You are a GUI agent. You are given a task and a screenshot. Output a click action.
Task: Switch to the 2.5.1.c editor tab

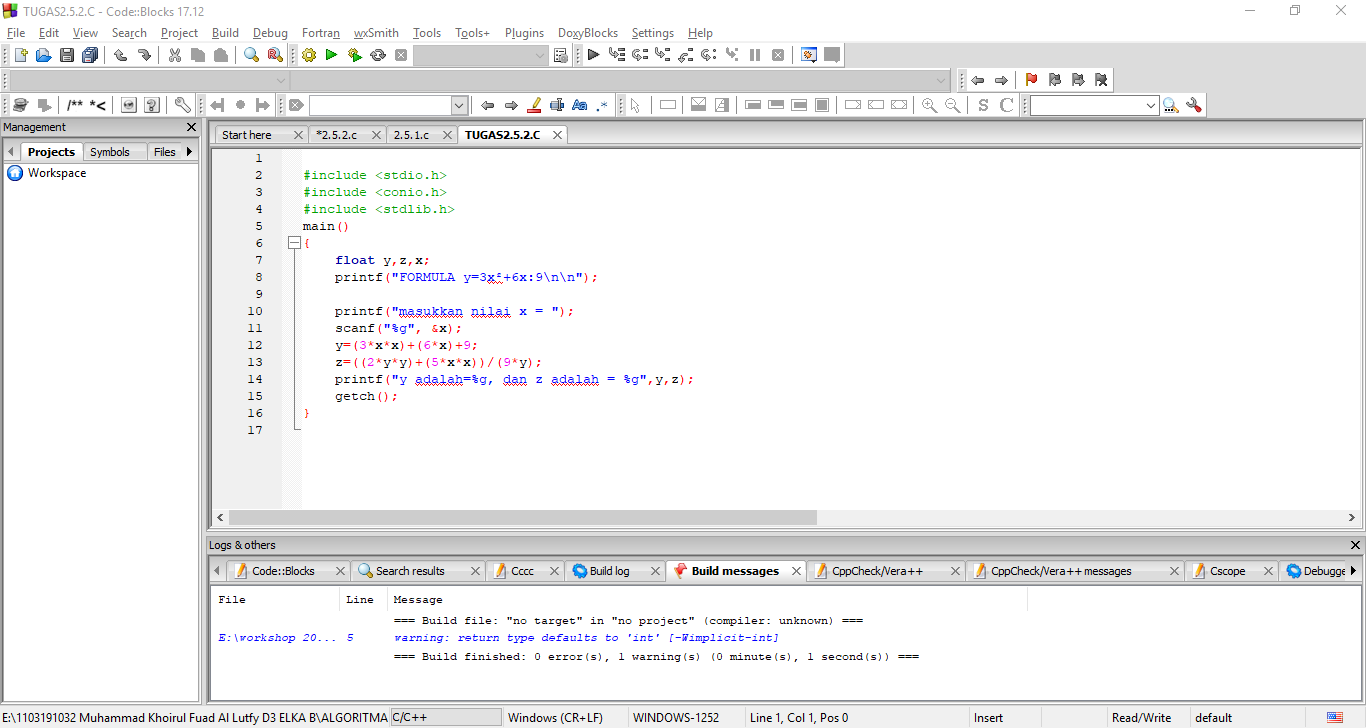pyautogui.click(x=411, y=134)
